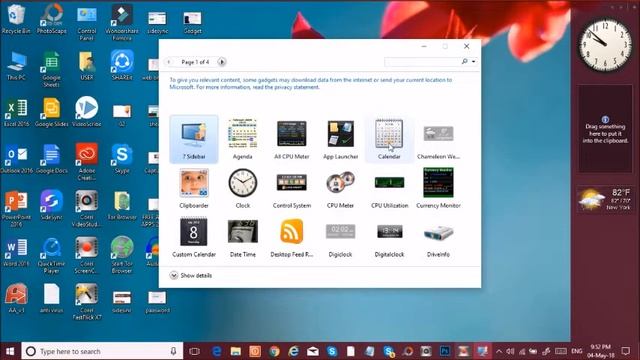The height and width of the screenshot is (360, 640).
Task: Open the search options dropdown arrow
Action: tap(473, 62)
